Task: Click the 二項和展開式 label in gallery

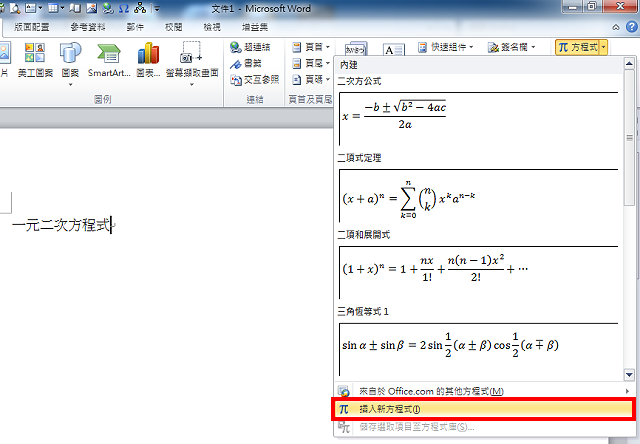Action: click(x=364, y=235)
